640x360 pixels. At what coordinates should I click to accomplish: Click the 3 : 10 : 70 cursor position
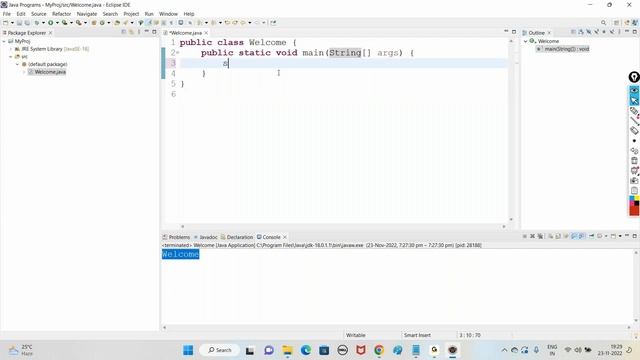pyautogui.click(x=470, y=335)
